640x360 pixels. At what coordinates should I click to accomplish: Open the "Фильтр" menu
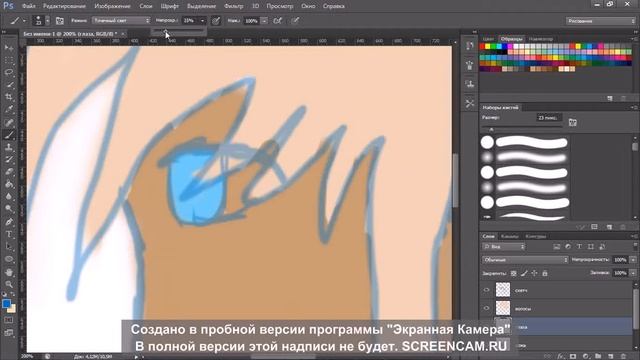[234, 6]
